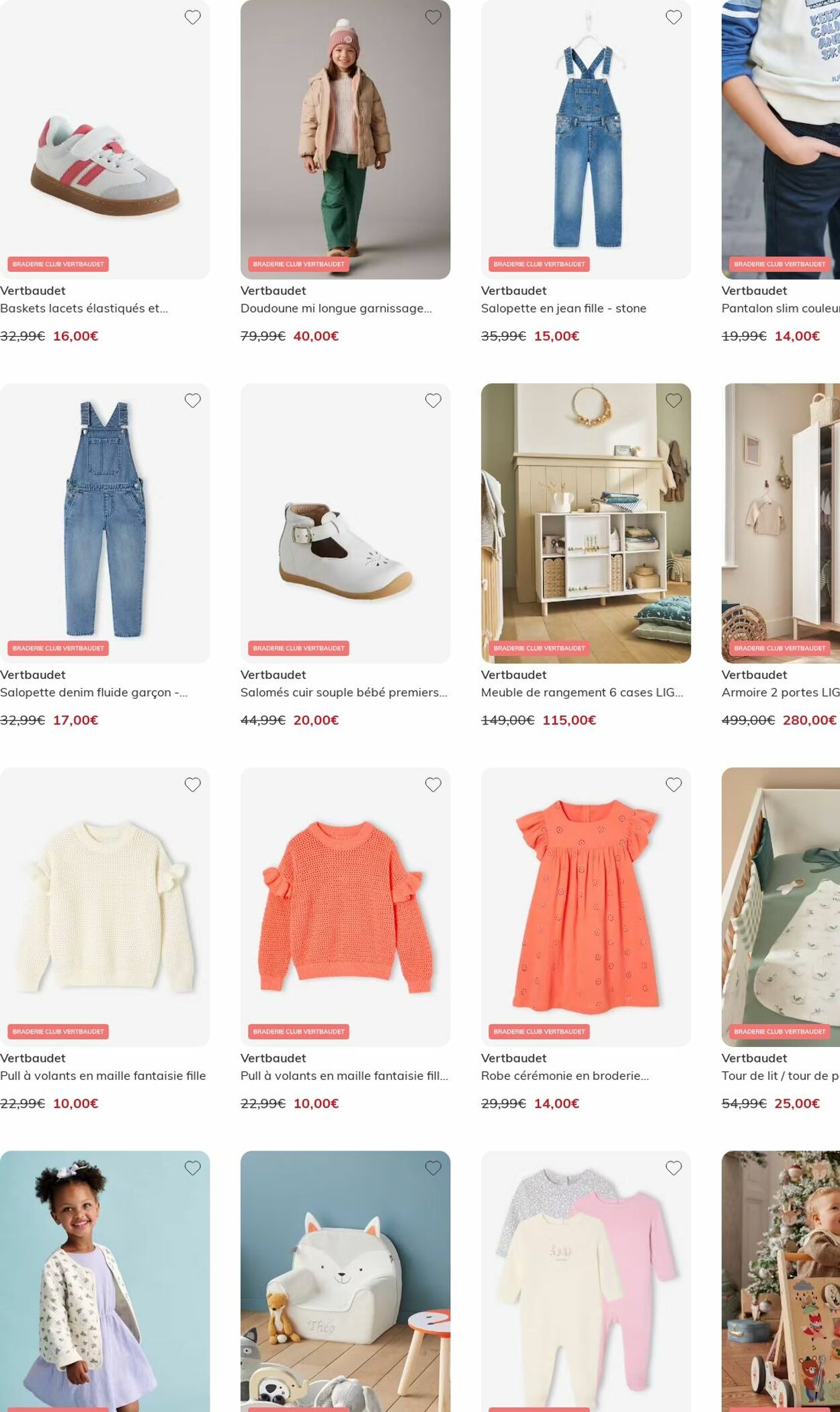The height and width of the screenshot is (1412, 840).
Task: Save the Salopette denim fluide garçon to favorites
Action: (x=193, y=401)
